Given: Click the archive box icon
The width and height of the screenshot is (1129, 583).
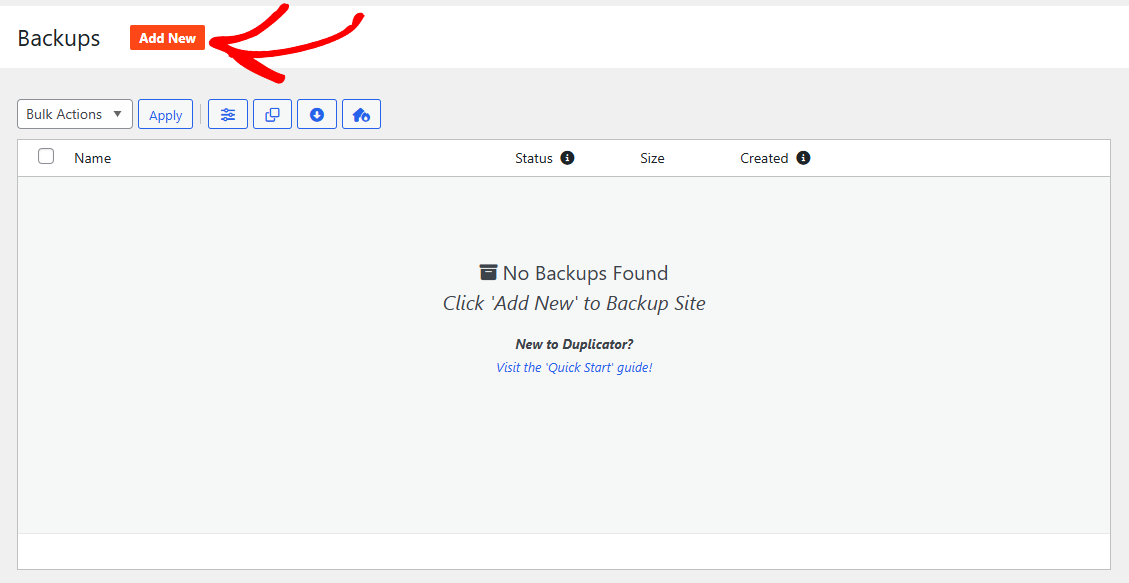Looking at the screenshot, I should tap(488, 273).
